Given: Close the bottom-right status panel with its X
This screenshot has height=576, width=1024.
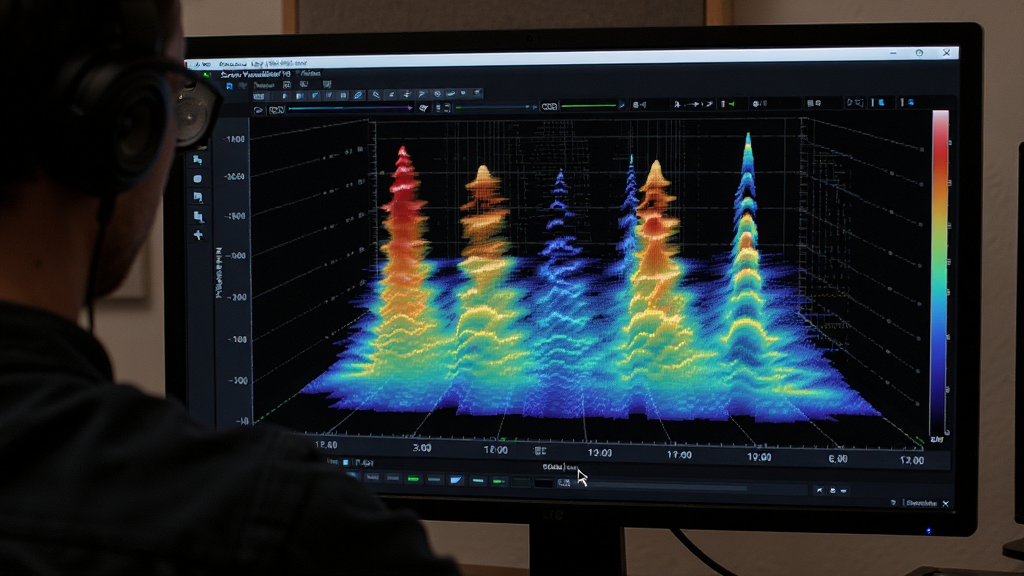Looking at the screenshot, I should pyautogui.click(x=945, y=504).
